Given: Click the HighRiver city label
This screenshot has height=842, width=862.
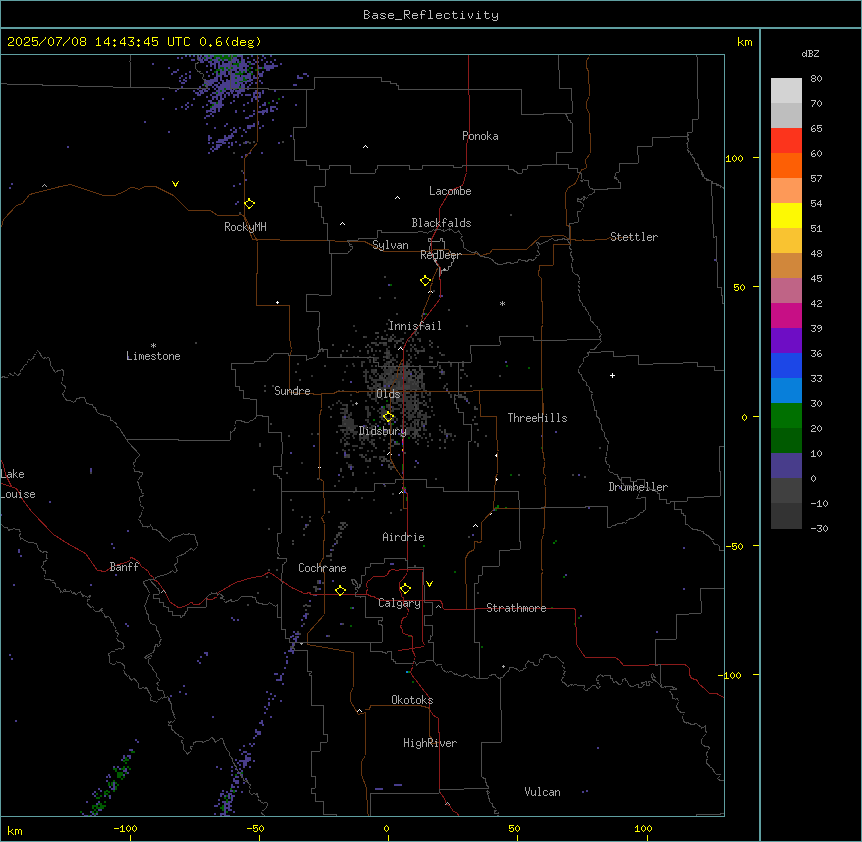Looking at the screenshot, I should pyautogui.click(x=429, y=743).
